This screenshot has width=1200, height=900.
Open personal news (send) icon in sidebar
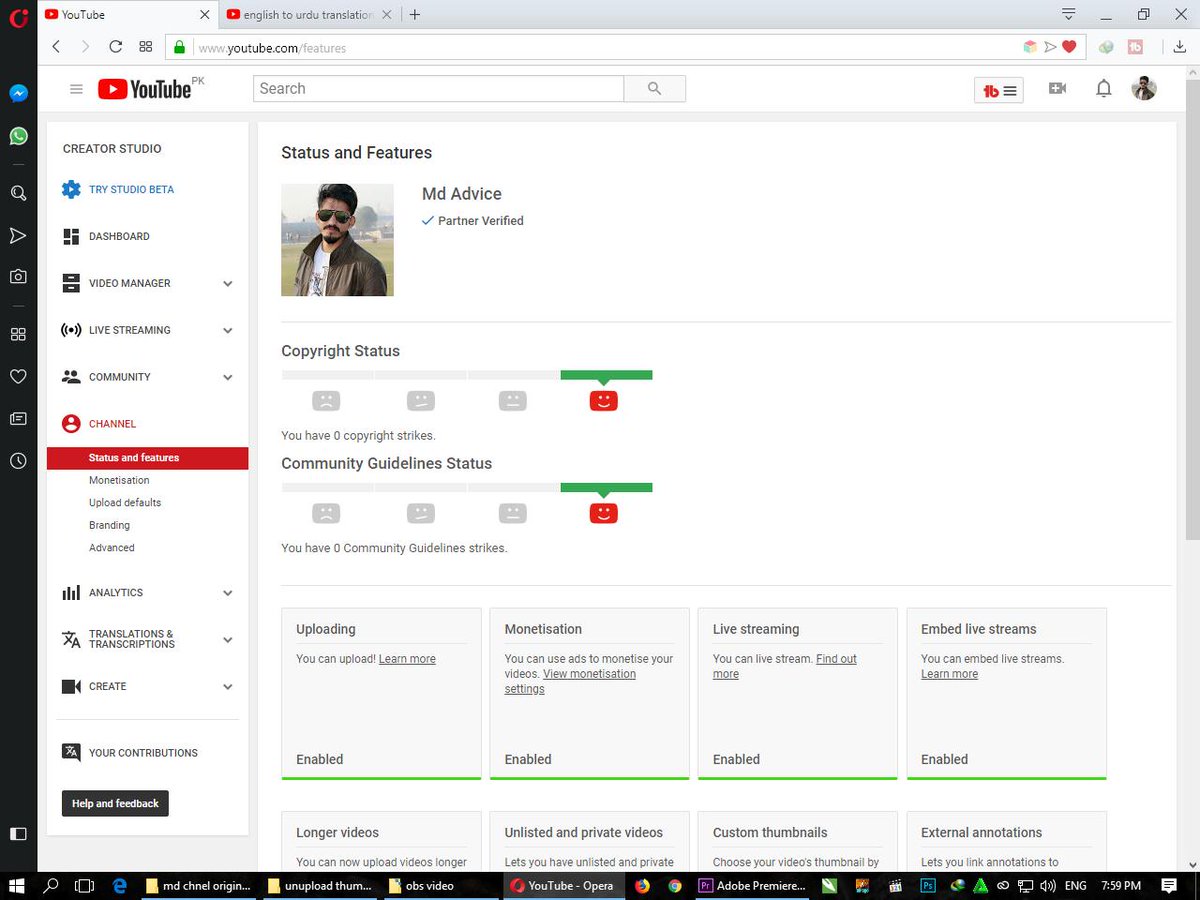click(18, 235)
